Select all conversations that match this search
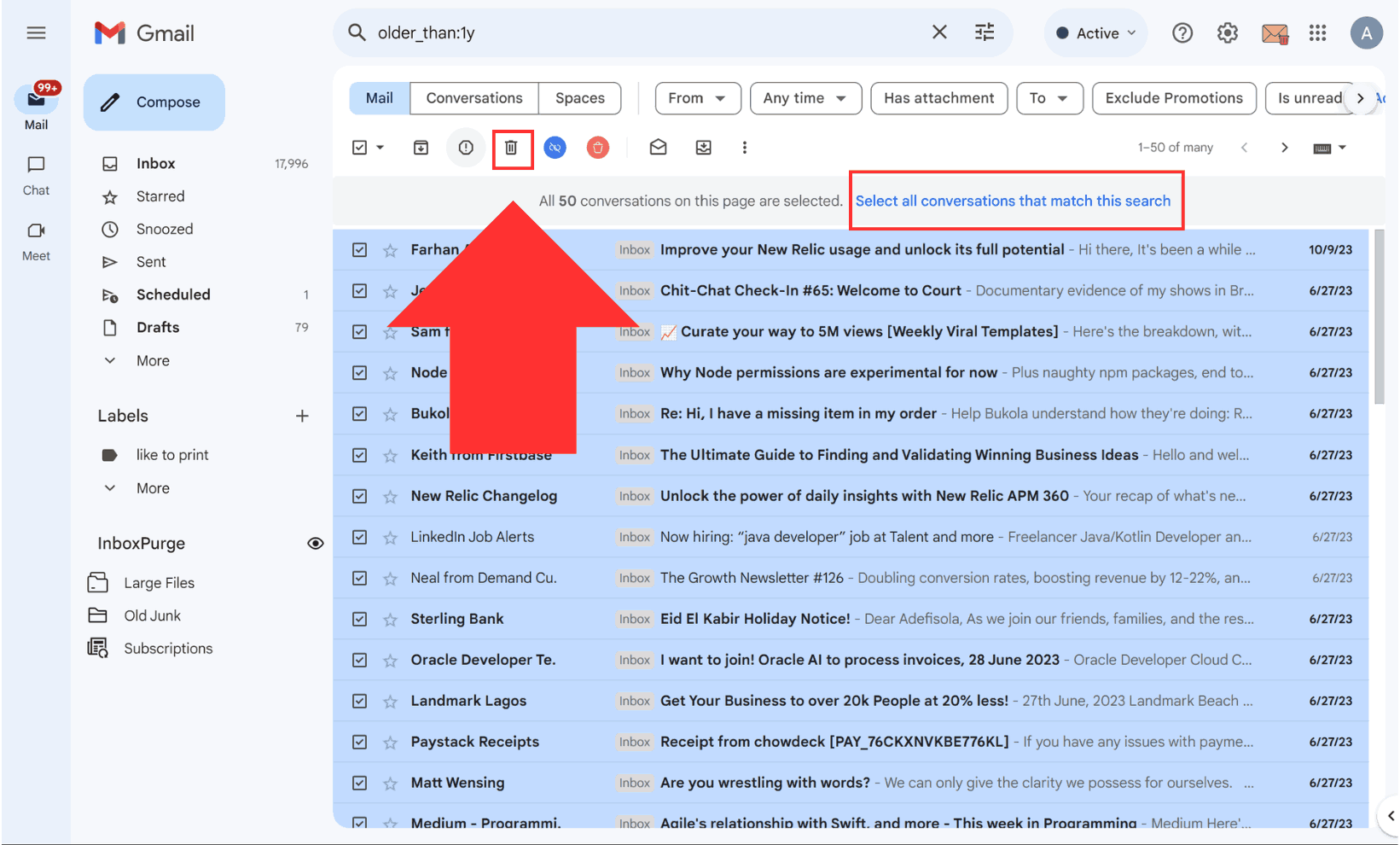The width and height of the screenshot is (1400, 845). [1013, 201]
